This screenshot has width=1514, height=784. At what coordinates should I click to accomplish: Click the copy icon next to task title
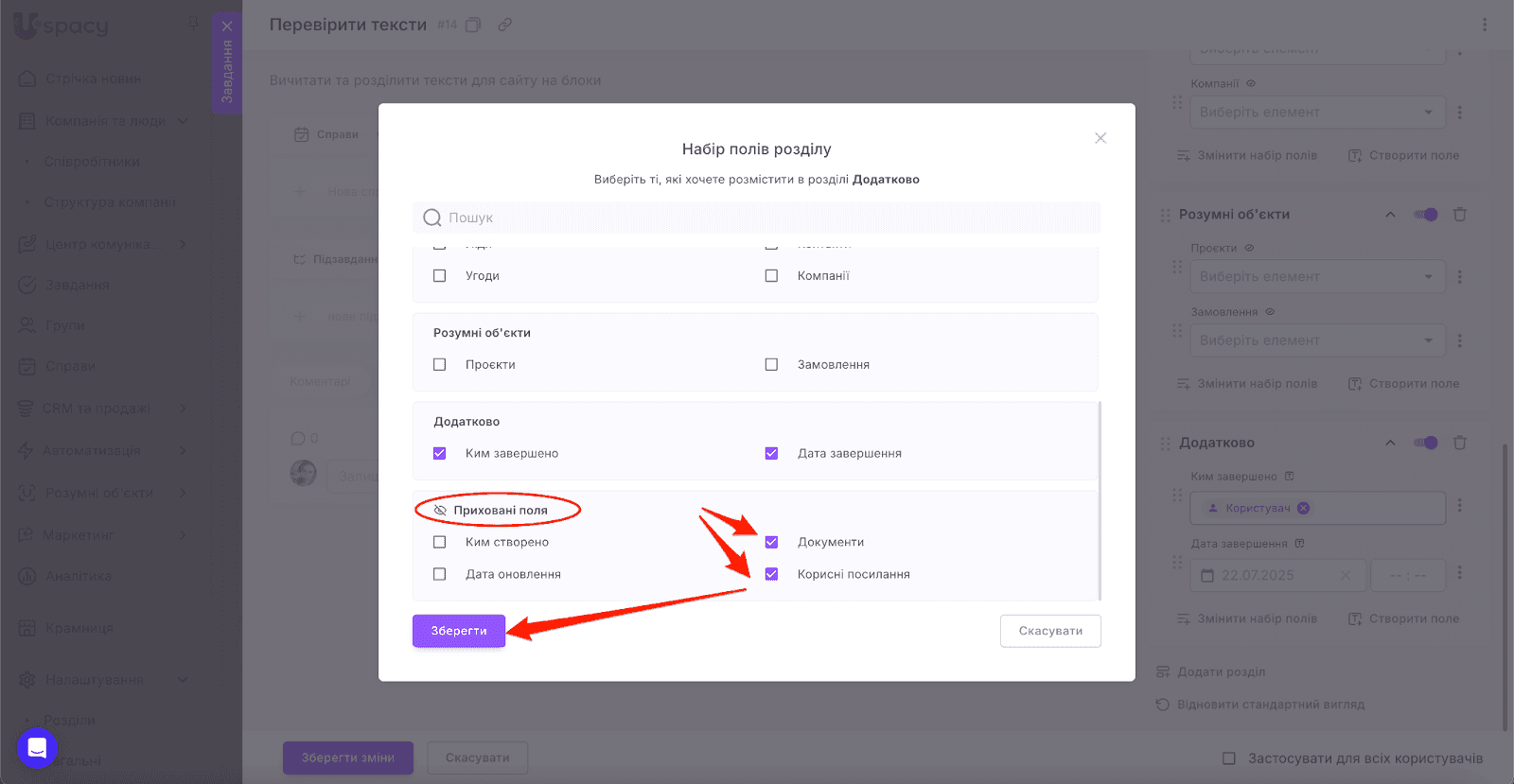coord(473,25)
